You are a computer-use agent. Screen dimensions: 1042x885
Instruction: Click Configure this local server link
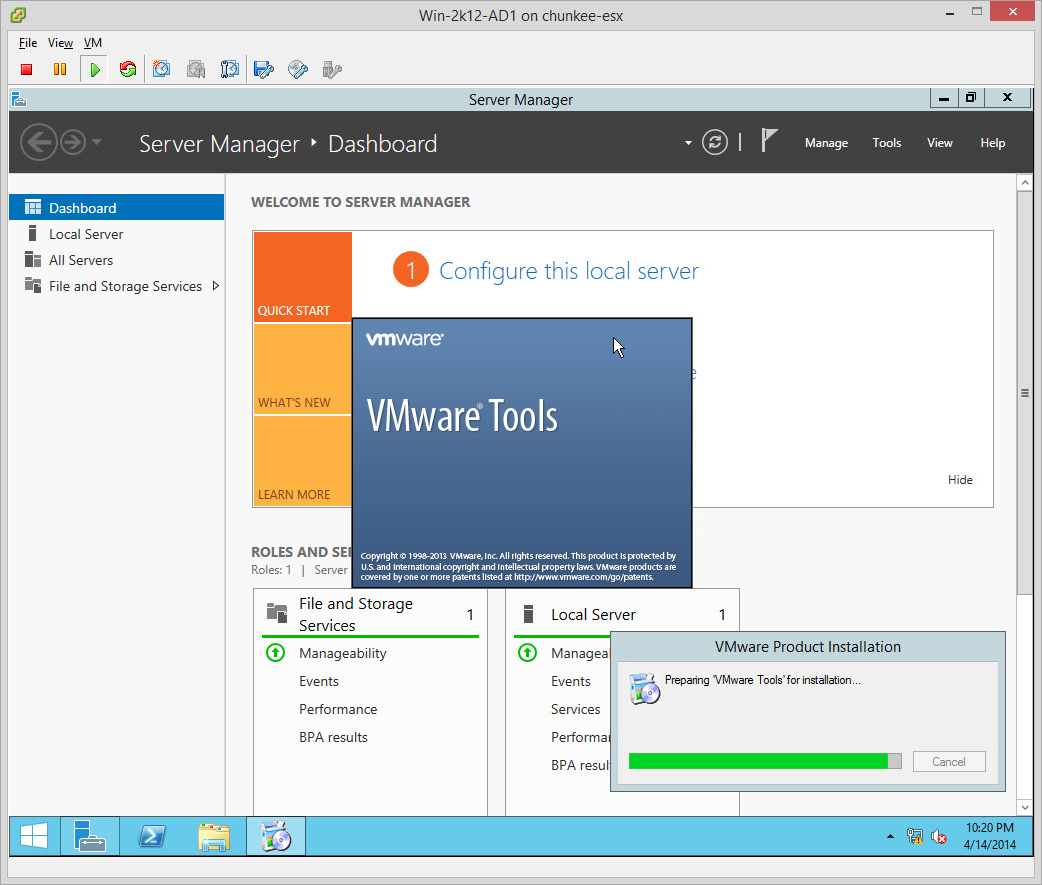568,271
